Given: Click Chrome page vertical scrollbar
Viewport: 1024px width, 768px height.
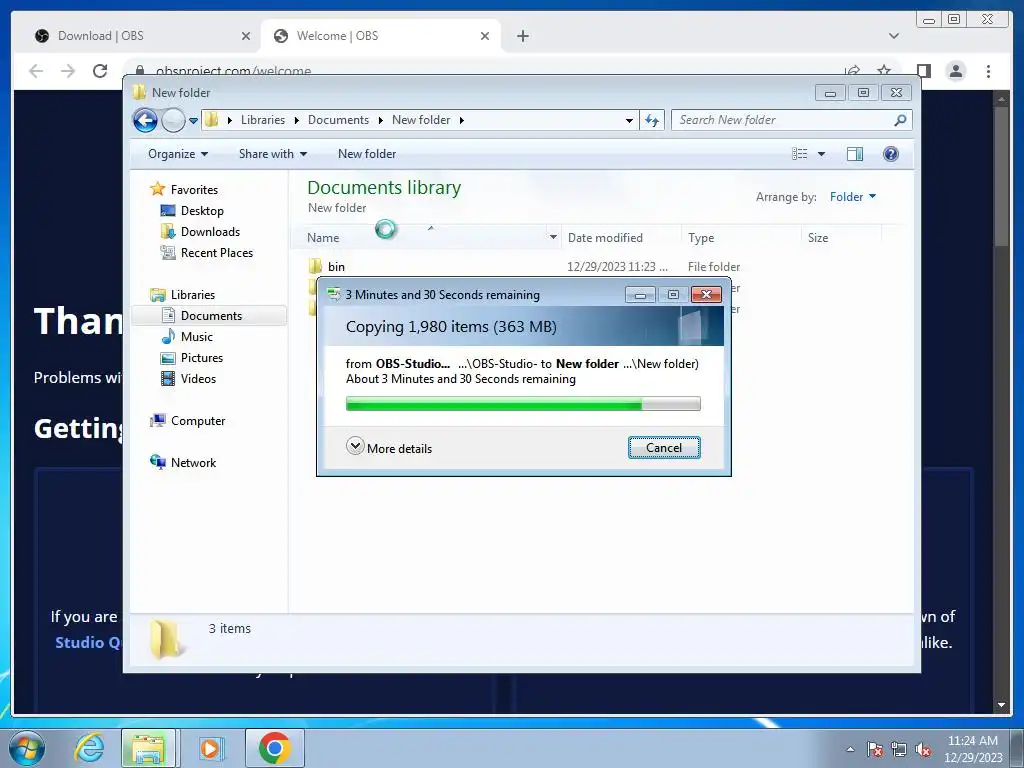Looking at the screenshot, I should coord(1001,176).
